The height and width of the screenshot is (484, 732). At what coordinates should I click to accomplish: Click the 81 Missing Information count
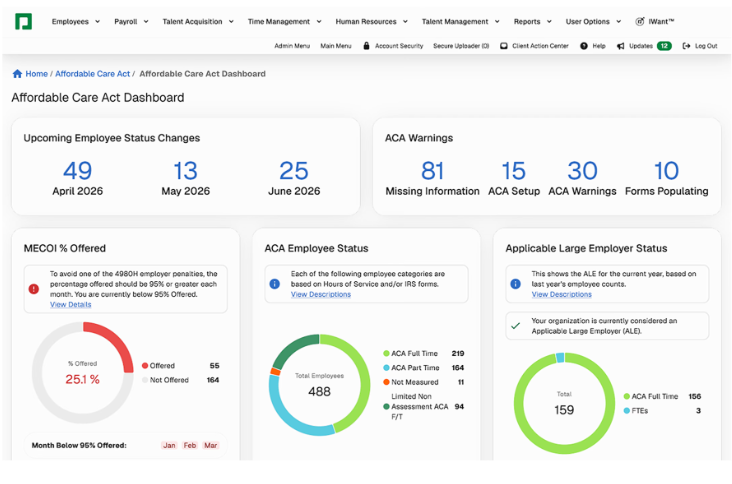tap(432, 171)
